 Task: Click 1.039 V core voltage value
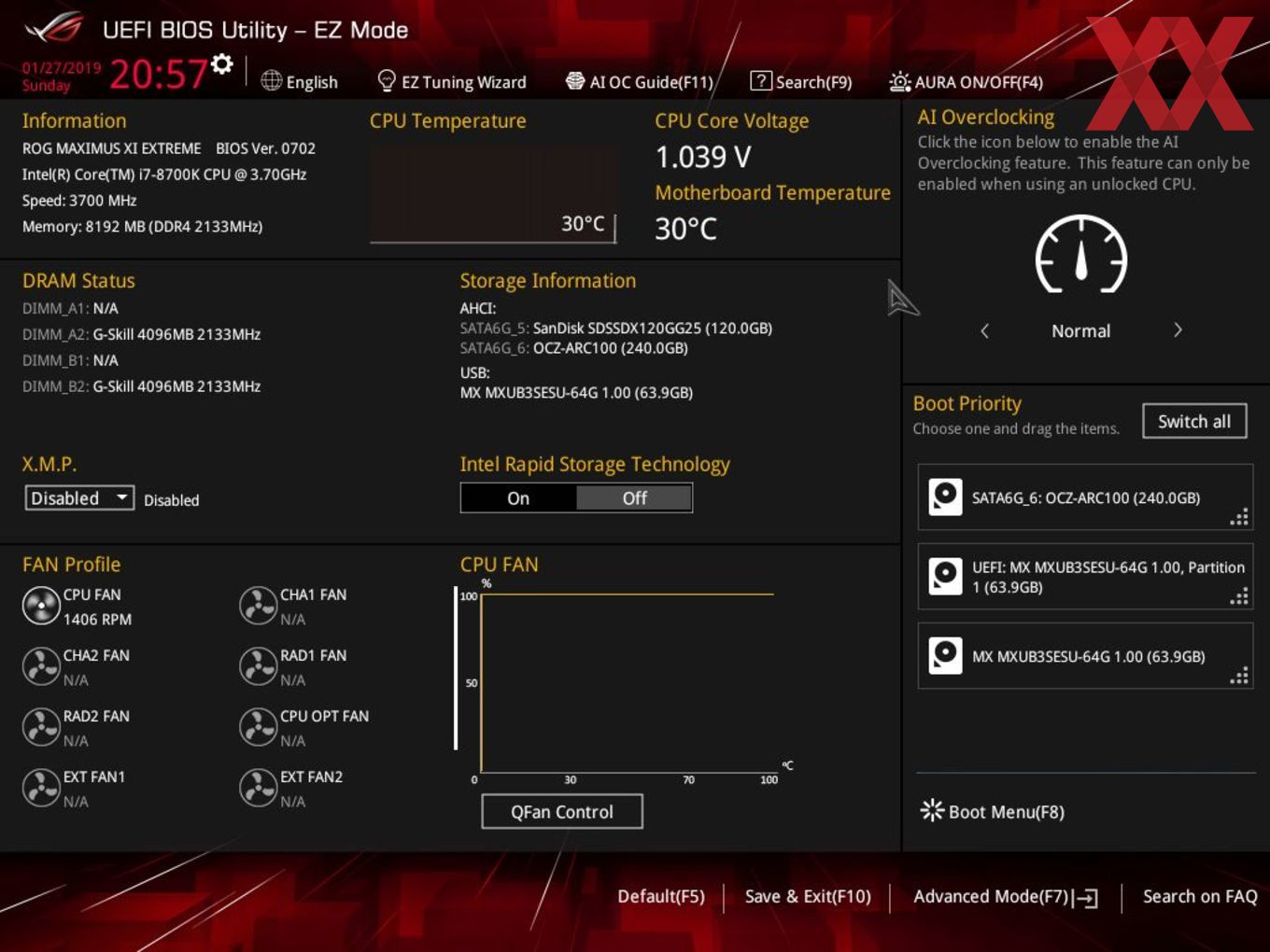coord(703,157)
